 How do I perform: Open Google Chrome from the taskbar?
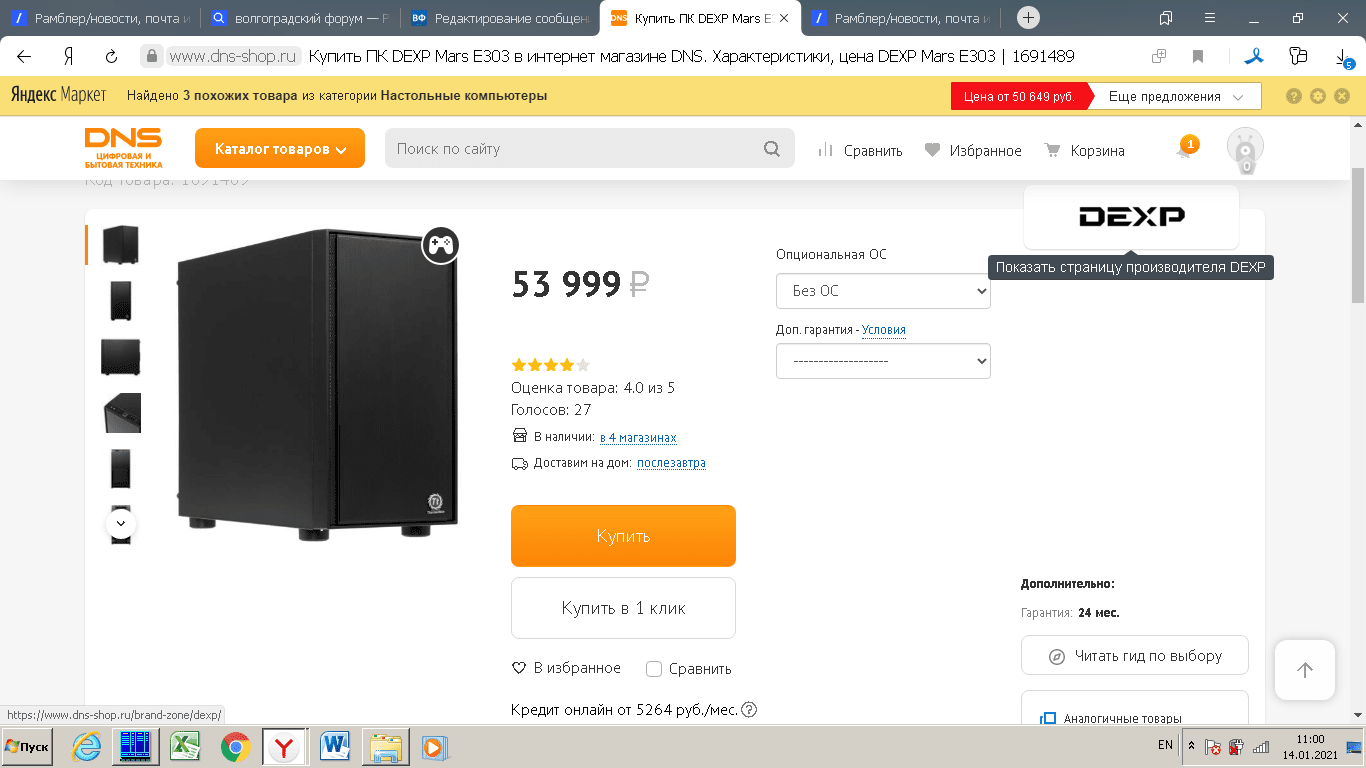tap(236, 746)
